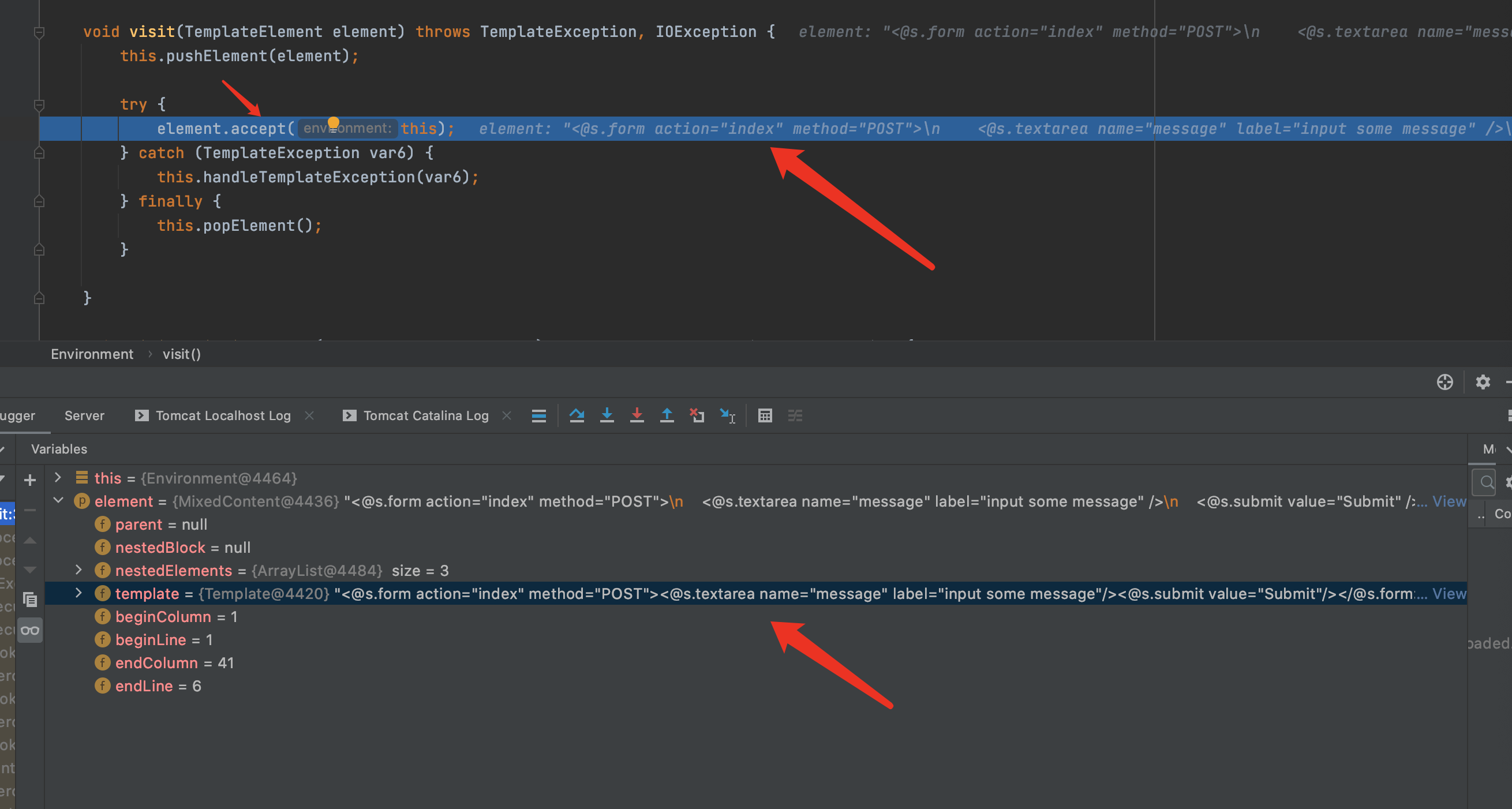Switch to the Server tab
The image size is (1512, 809).
click(84, 415)
